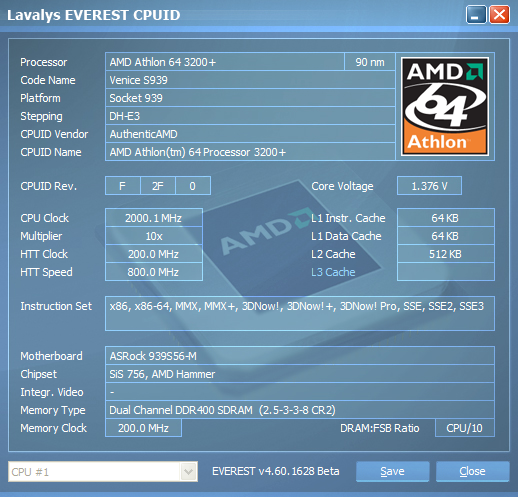This screenshot has width=518, height=497.
Task: Minimize the EVEREST CPUID window
Action: (x=476, y=15)
